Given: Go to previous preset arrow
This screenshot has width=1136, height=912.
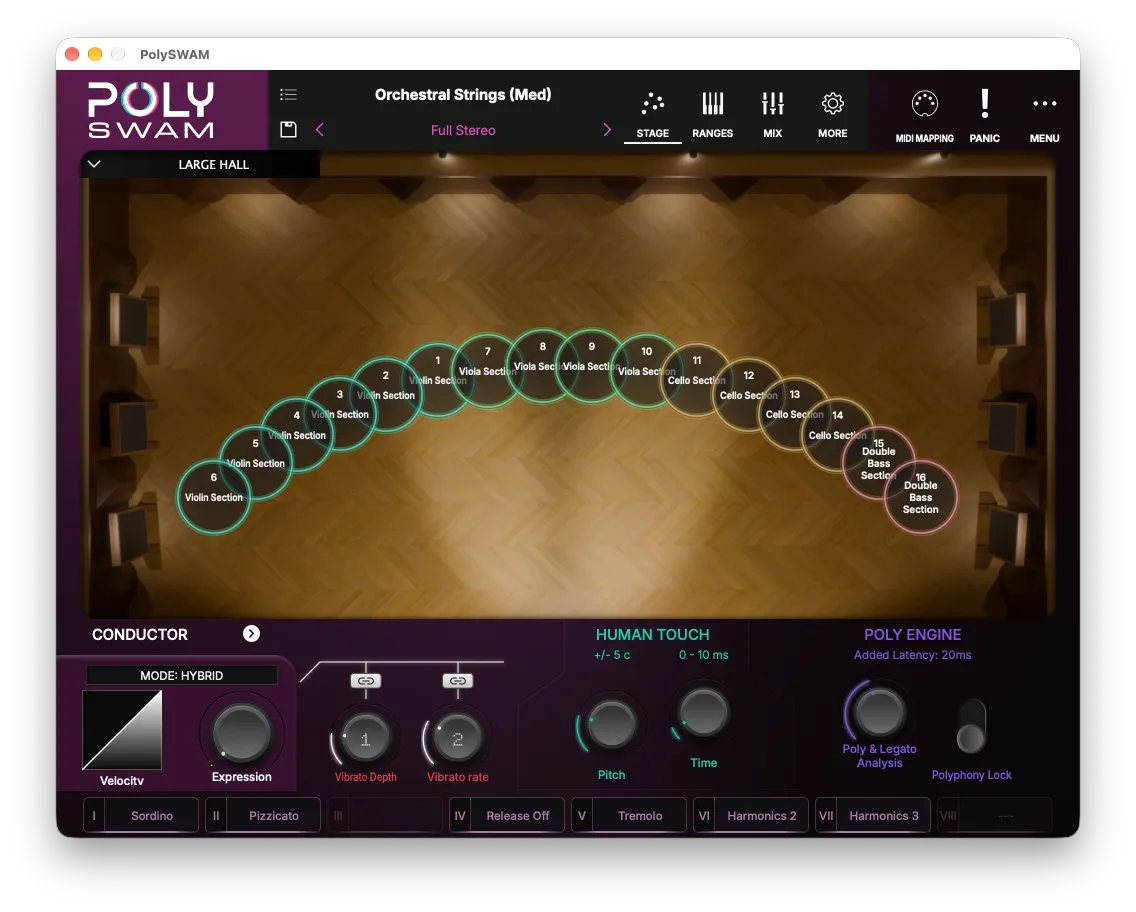Looking at the screenshot, I should point(320,130).
